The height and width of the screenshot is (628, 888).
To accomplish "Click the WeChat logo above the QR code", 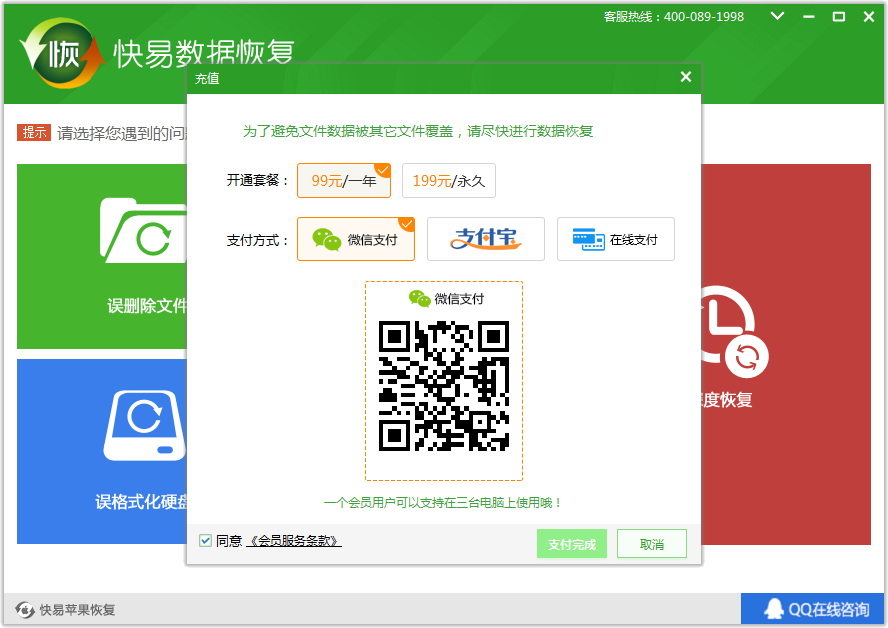I will click(x=420, y=298).
